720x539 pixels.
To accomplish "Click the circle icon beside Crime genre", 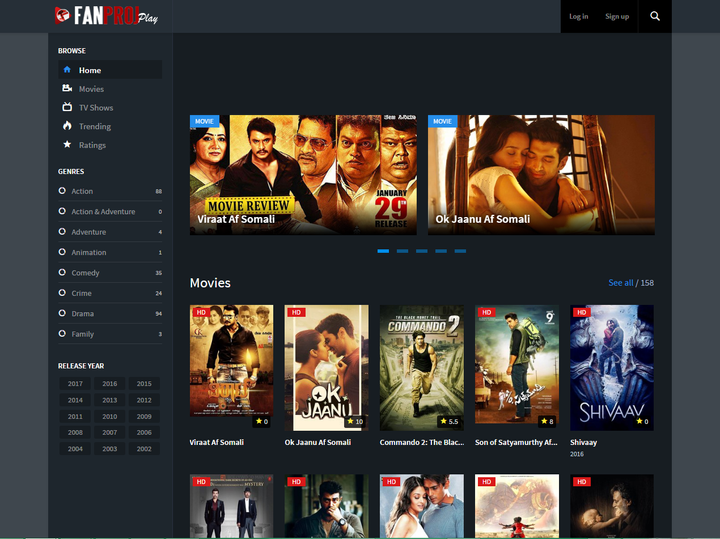I will [x=62, y=292].
